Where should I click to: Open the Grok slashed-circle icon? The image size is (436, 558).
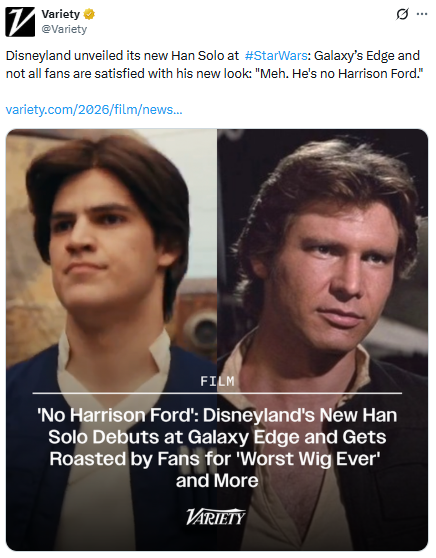pos(402,15)
